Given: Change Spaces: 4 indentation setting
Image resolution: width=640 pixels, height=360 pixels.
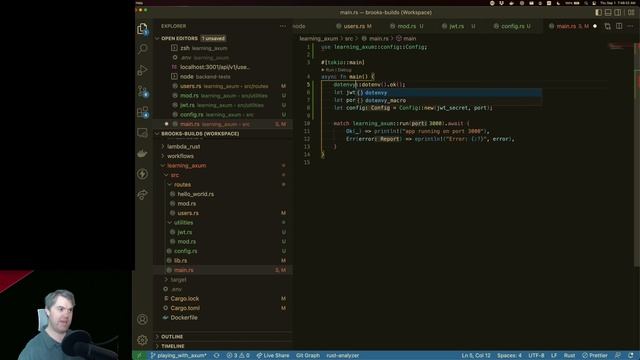Looking at the screenshot, I should point(509,356).
